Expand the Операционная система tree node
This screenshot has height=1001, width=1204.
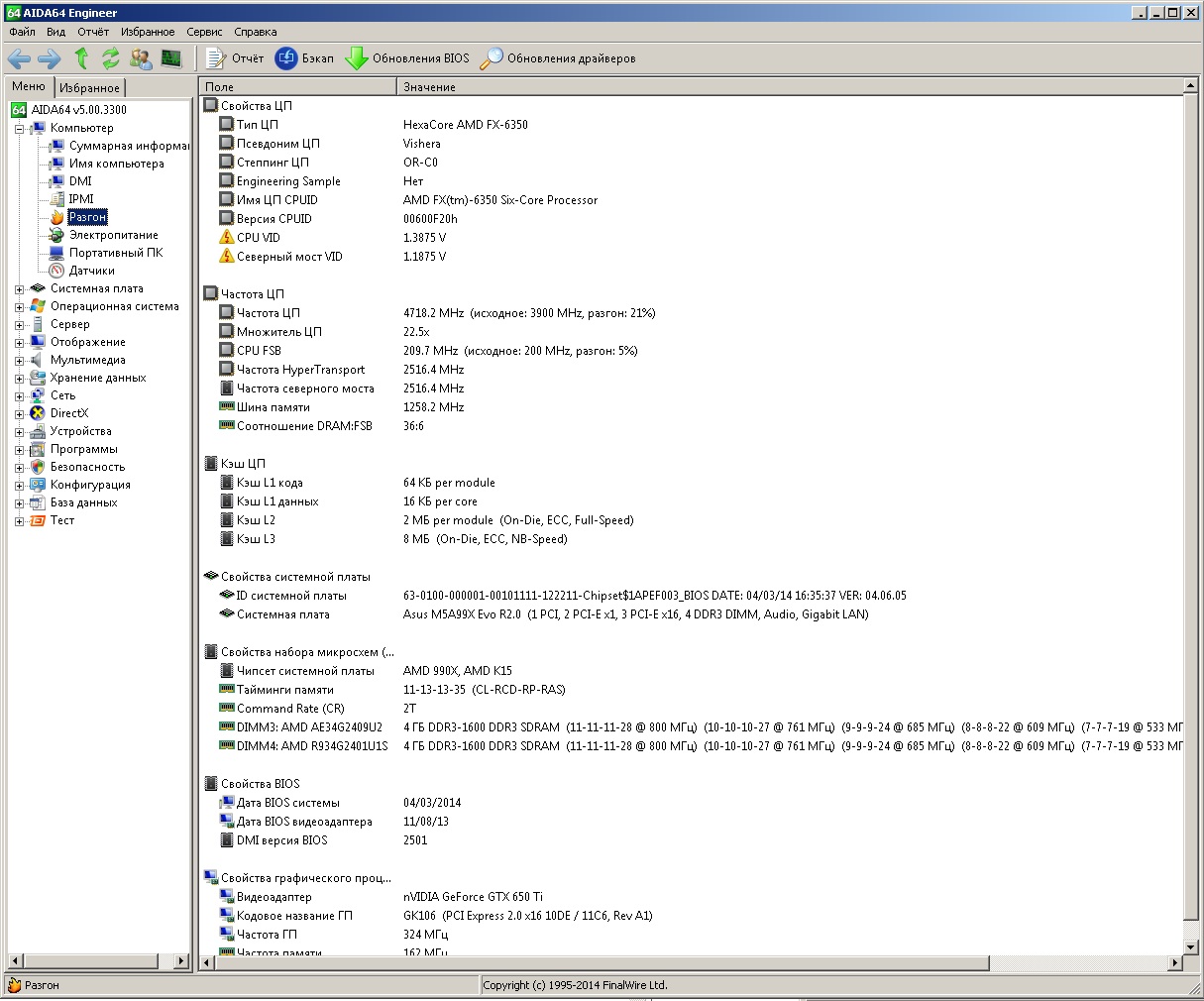(19, 306)
